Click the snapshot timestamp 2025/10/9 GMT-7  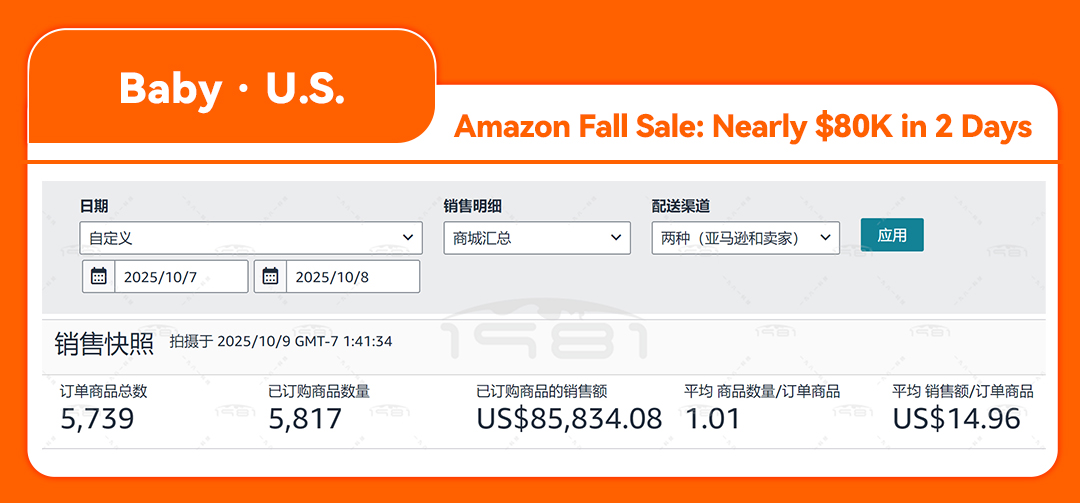click(x=281, y=342)
